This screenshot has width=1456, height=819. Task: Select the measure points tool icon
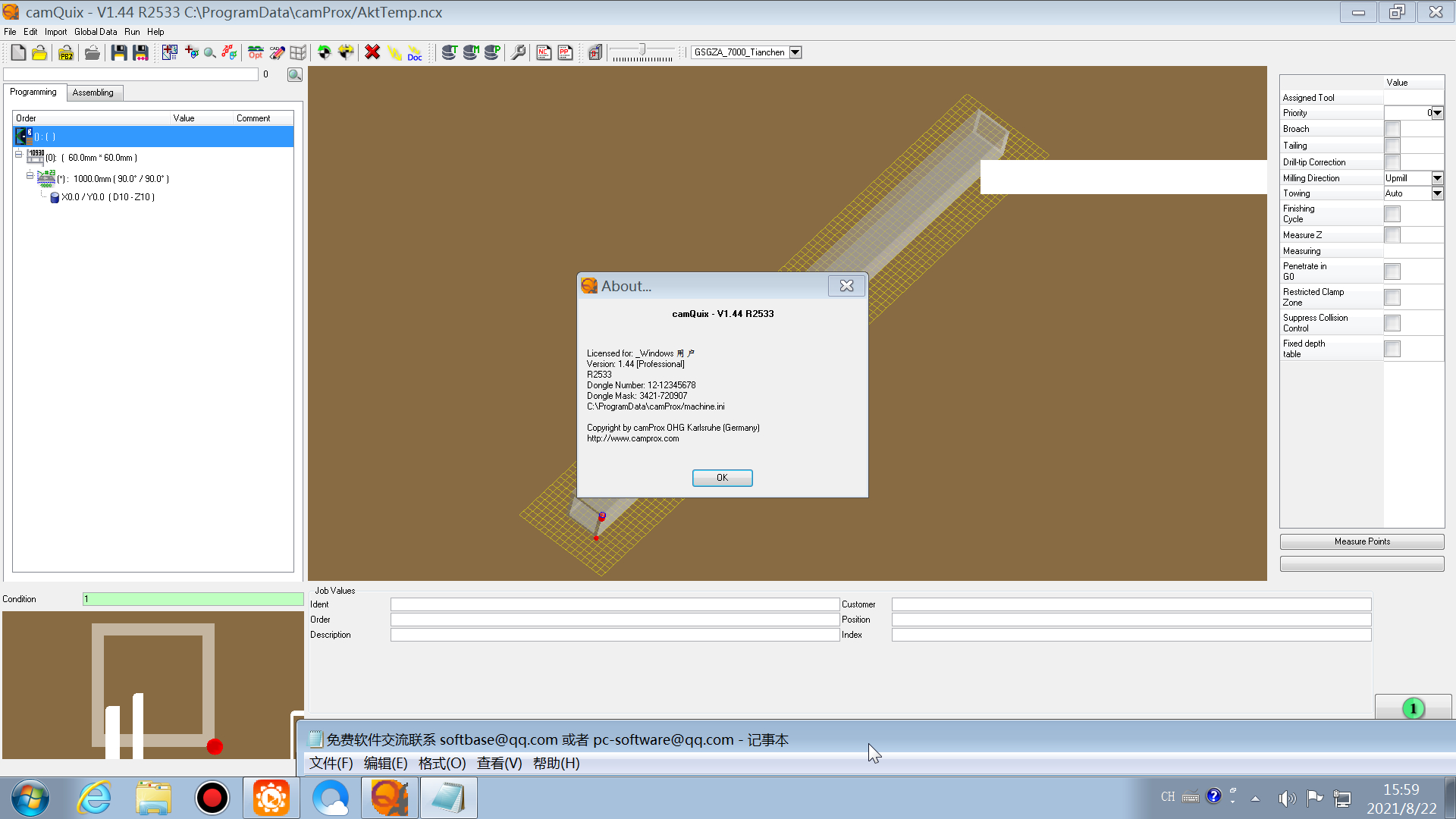point(1362,540)
